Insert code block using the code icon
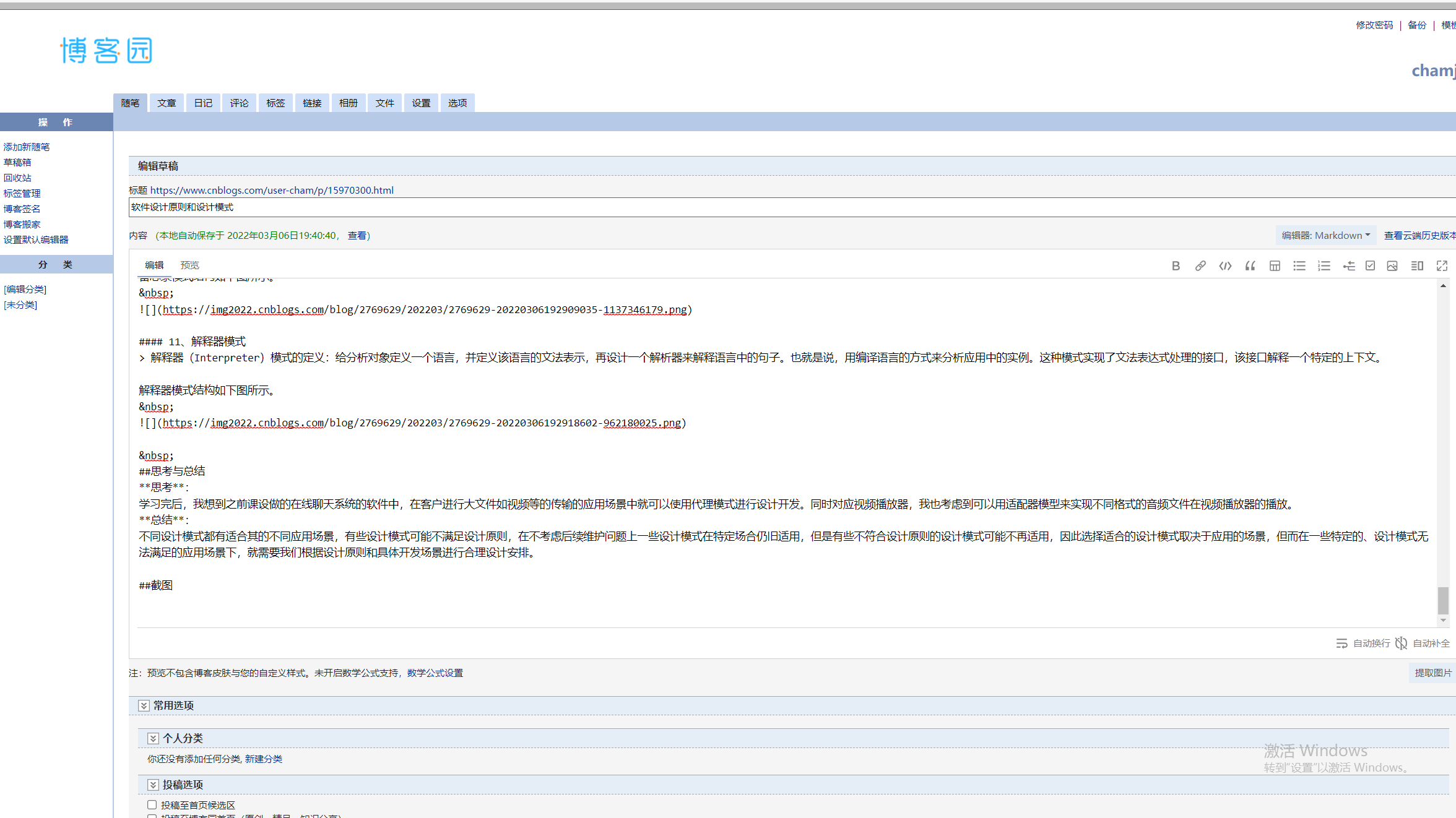 [1225, 266]
